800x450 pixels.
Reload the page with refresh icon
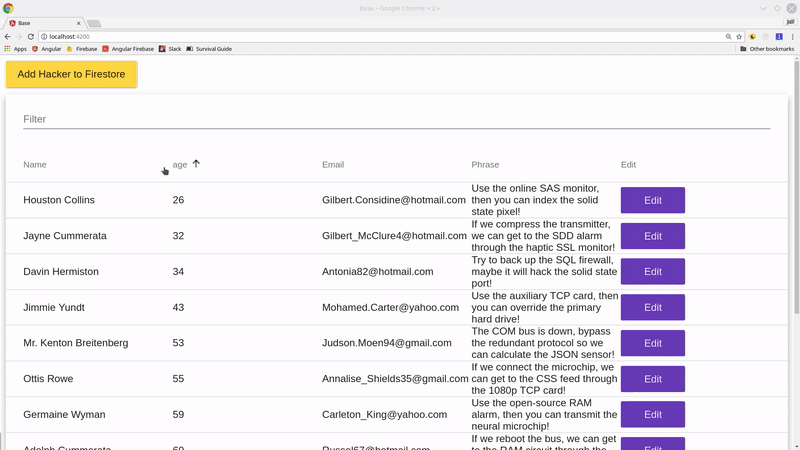(x=31, y=36)
